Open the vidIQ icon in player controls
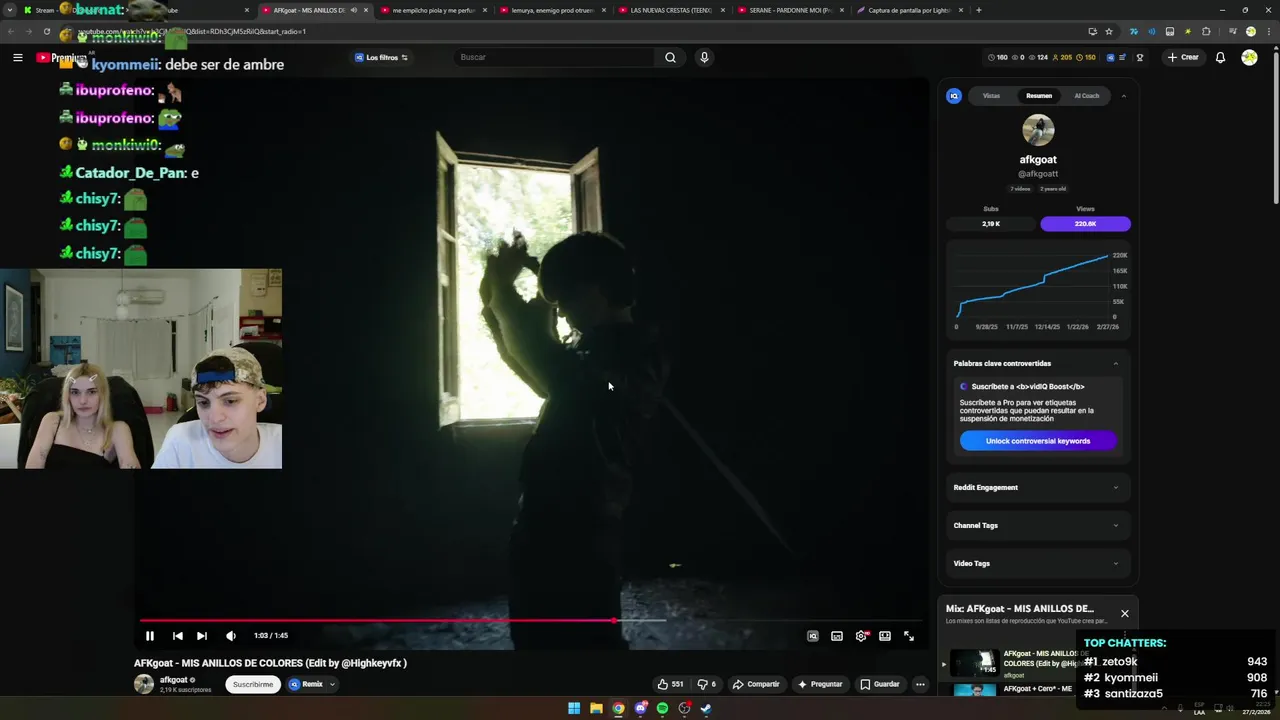Viewport: 1280px width, 720px height. tap(813, 636)
